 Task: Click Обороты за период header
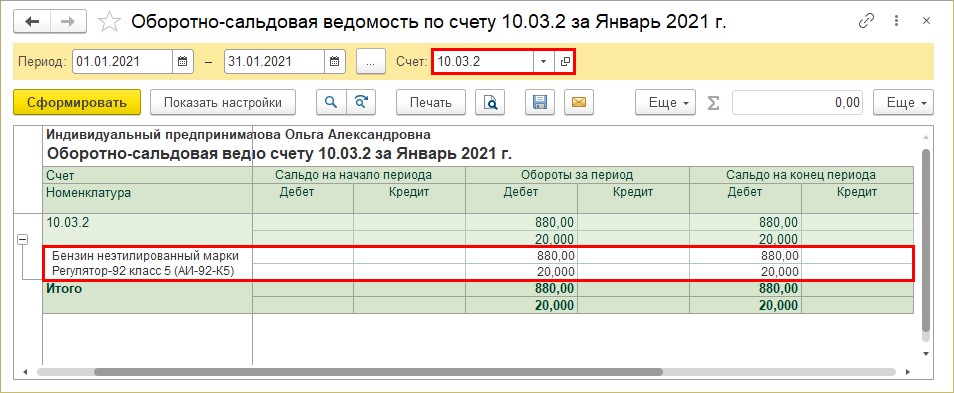pyautogui.click(x=577, y=175)
